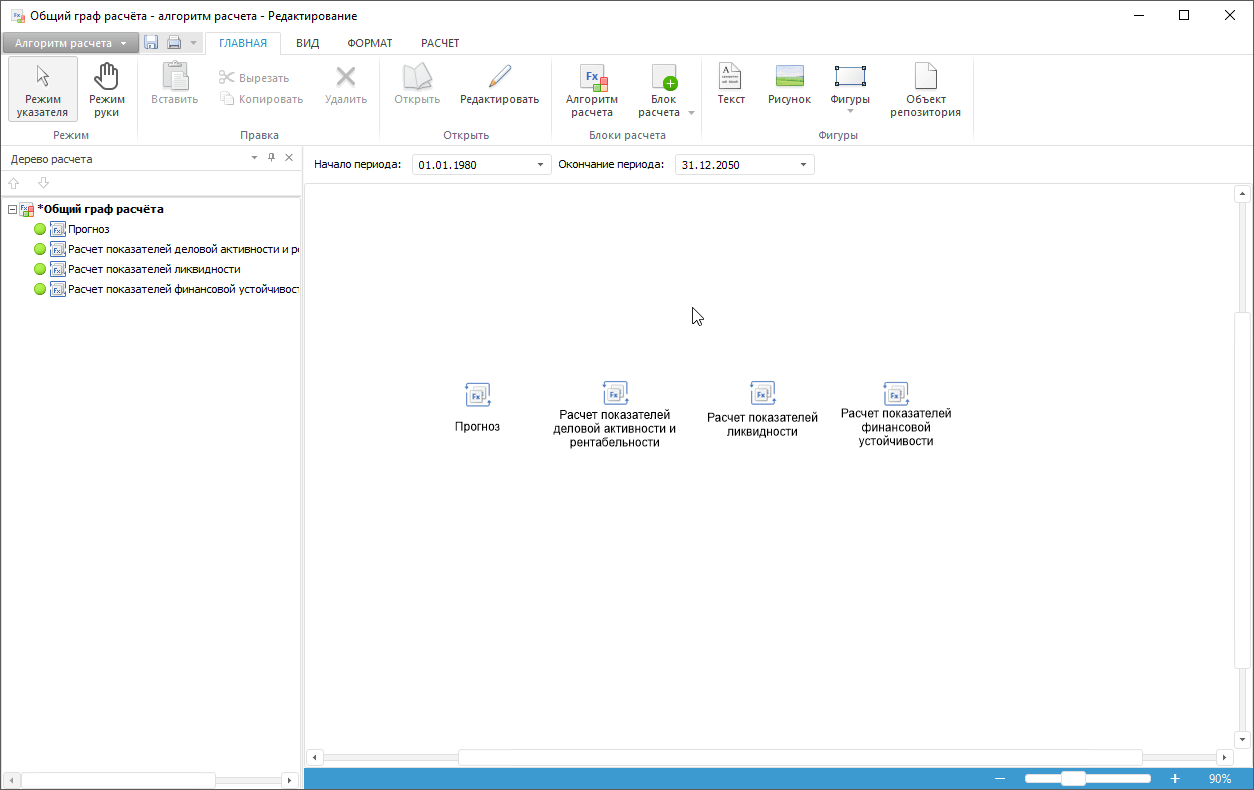
Task: Insert an Объект репозитория
Action: click(x=926, y=90)
